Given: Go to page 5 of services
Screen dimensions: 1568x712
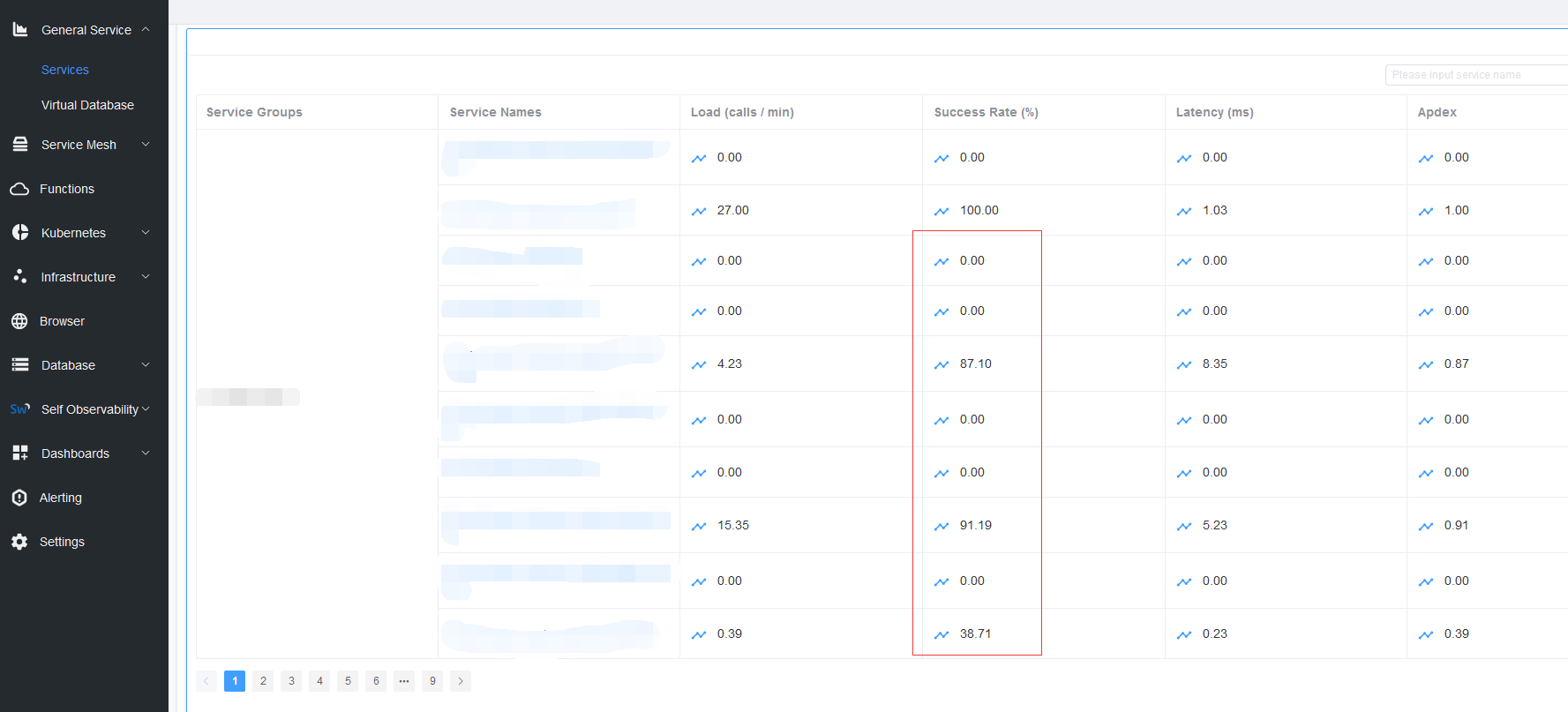Looking at the screenshot, I should (348, 681).
